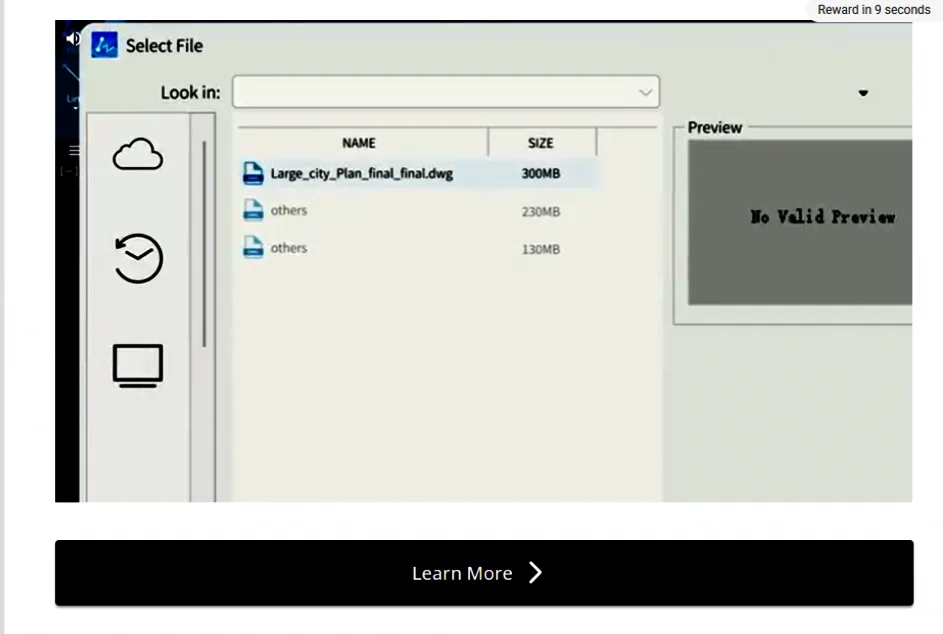Sort files by the SIZE column header

[540, 143]
